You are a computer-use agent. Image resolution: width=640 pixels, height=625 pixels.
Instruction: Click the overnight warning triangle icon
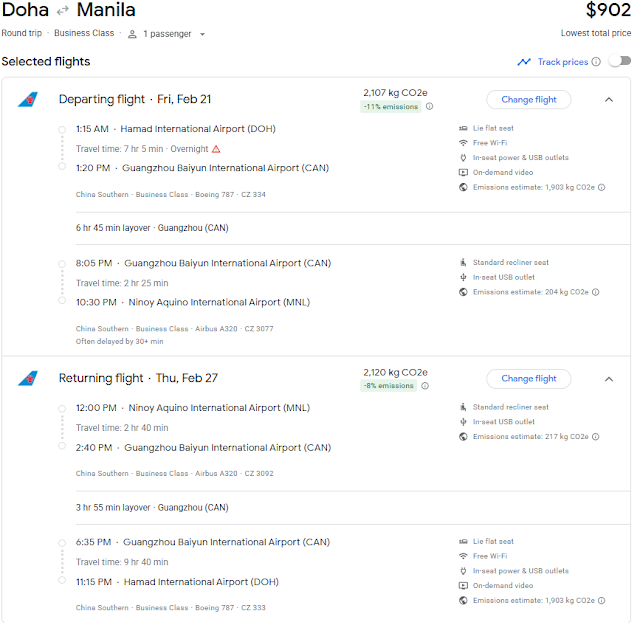(216, 149)
